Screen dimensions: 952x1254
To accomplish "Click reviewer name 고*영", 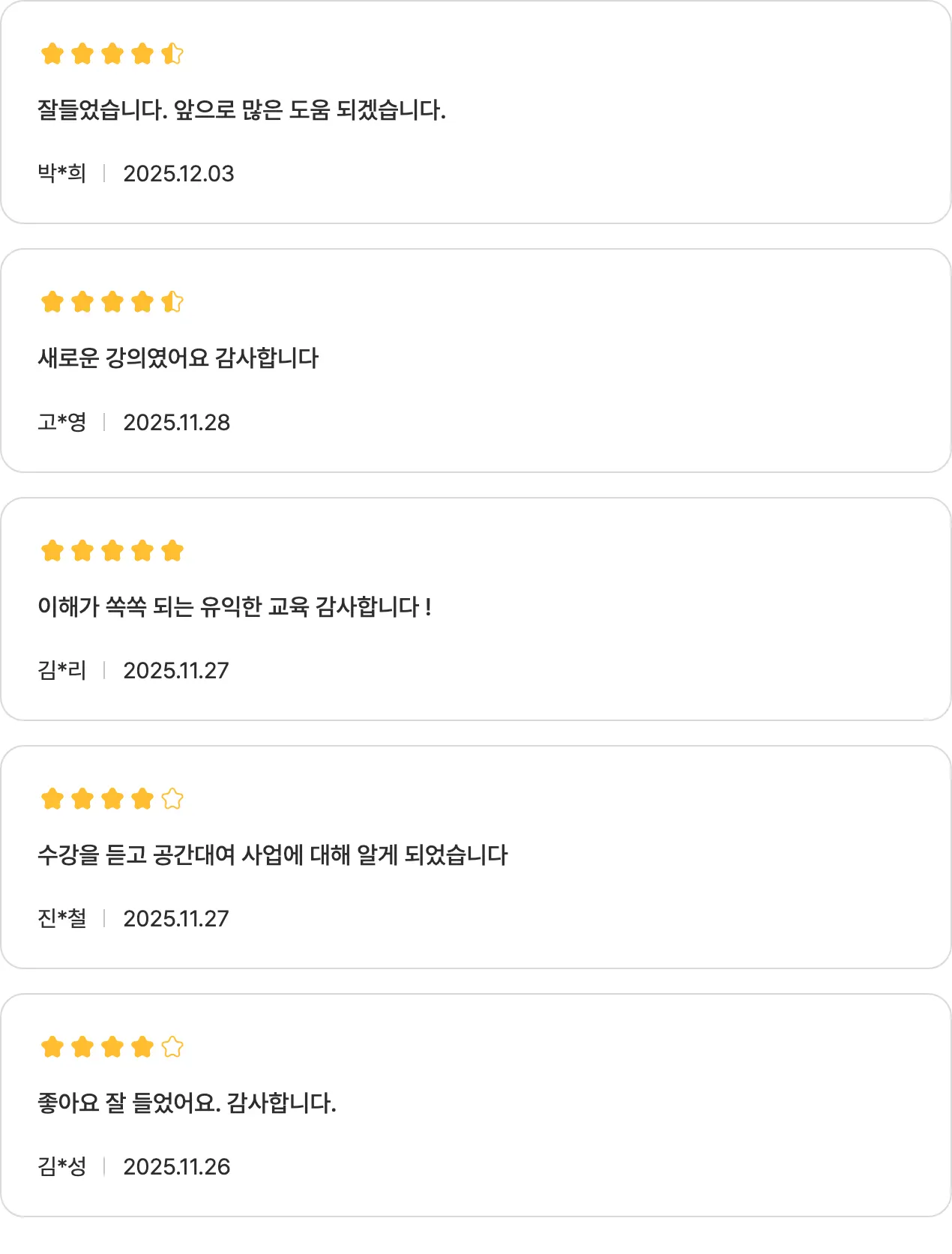I will [x=62, y=422].
